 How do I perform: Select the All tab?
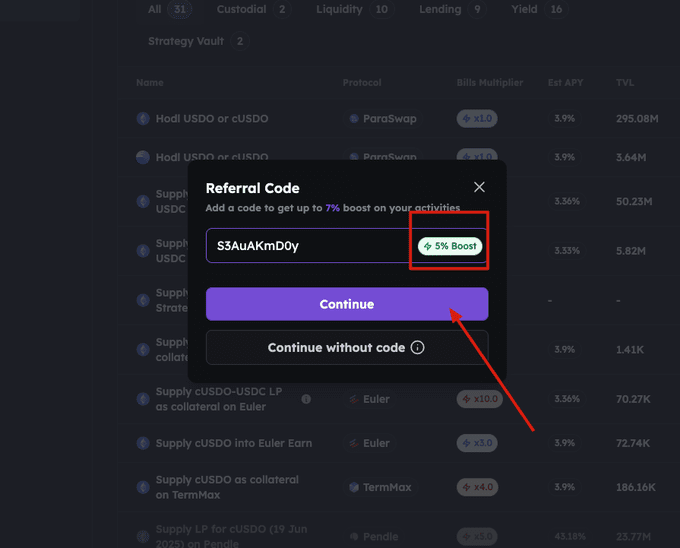[x=167, y=10]
